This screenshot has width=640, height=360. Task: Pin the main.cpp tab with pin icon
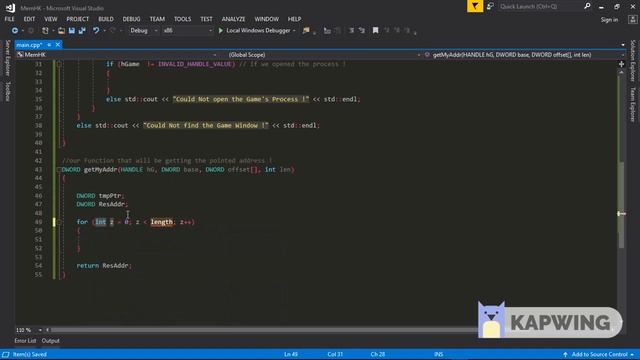pyautogui.click(x=49, y=45)
